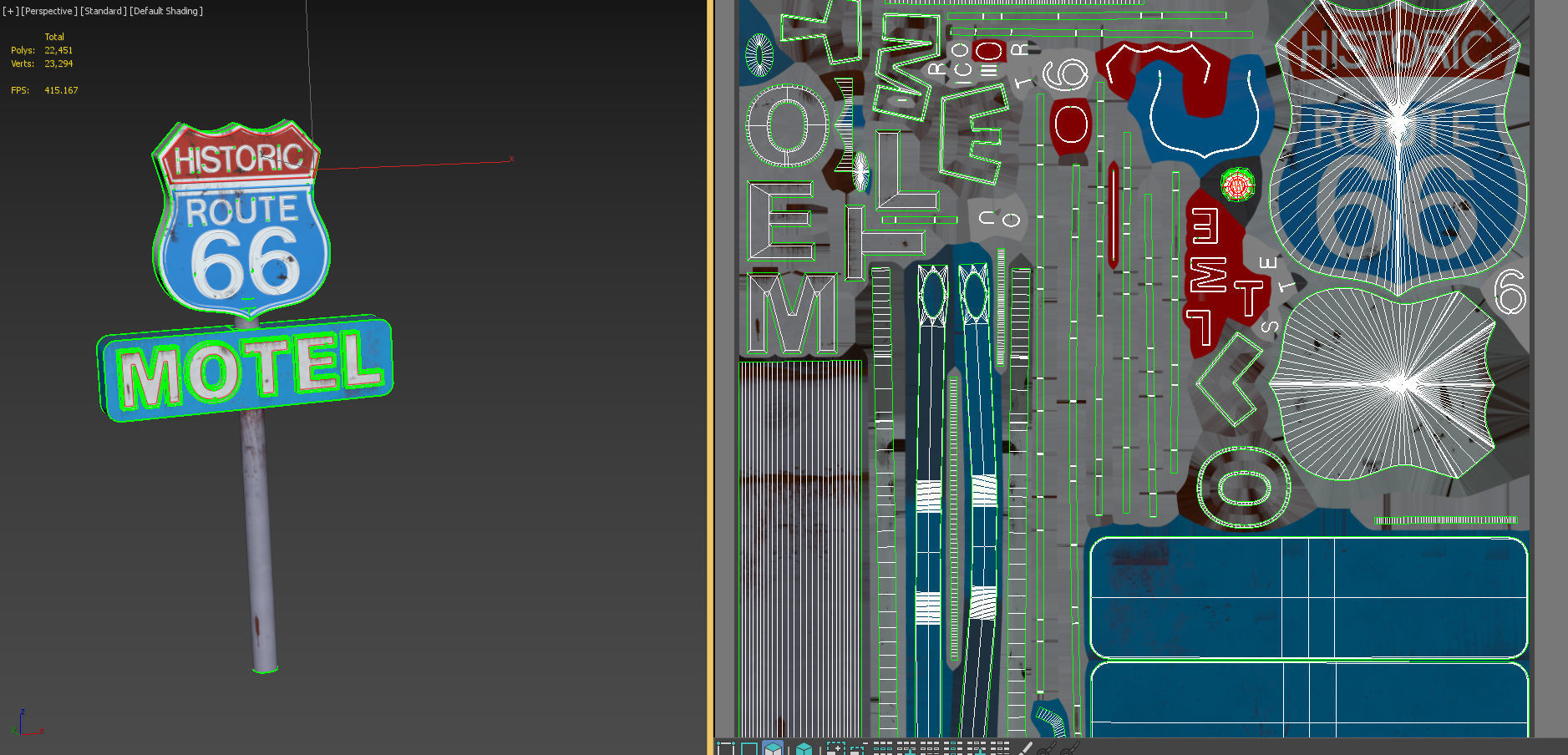Select the large letter O UV island
Image resolution: width=1568 pixels, height=755 pixels.
(x=786, y=126)
